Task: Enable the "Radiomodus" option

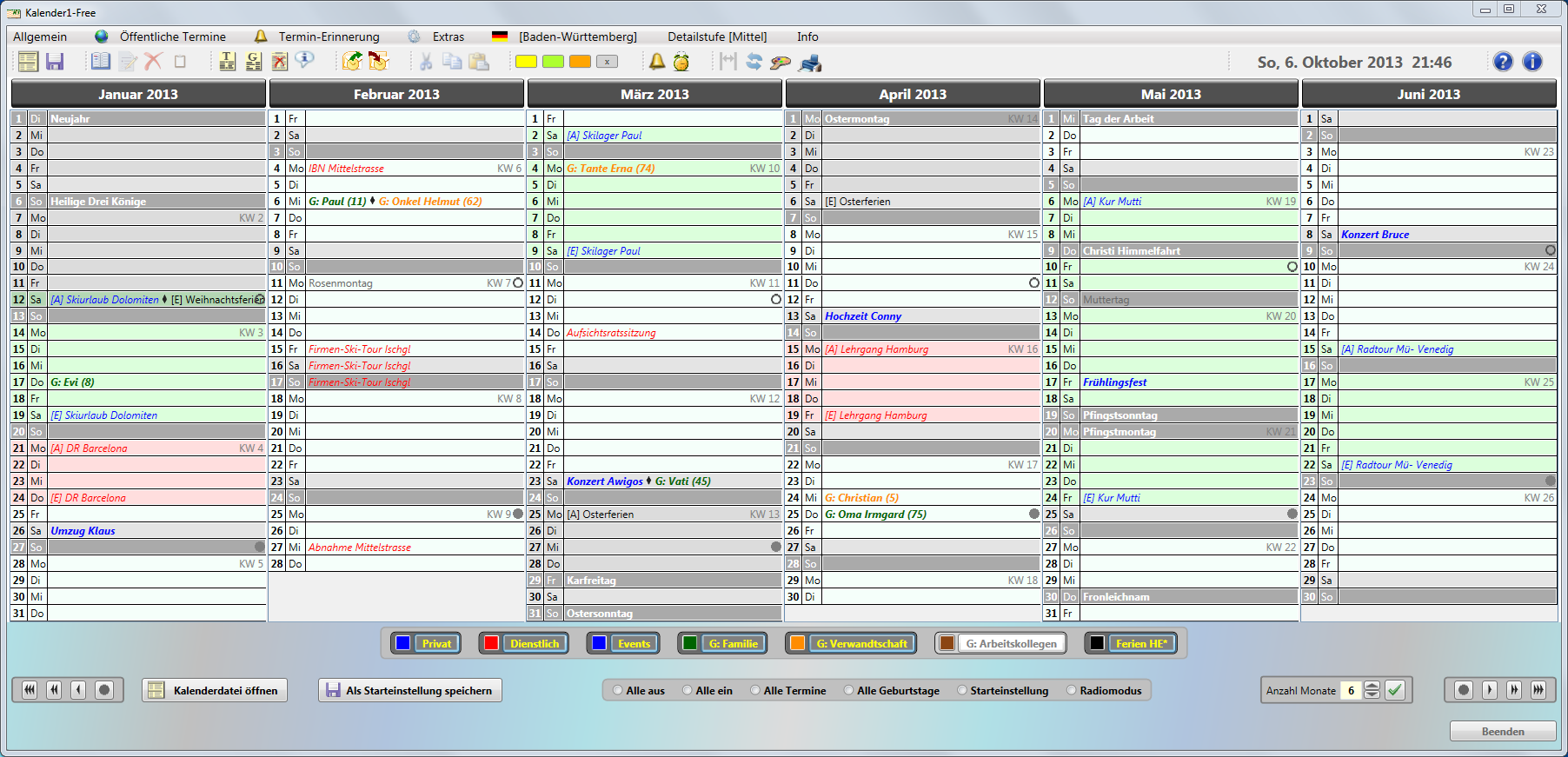Action: click(x=1072, y=691)
